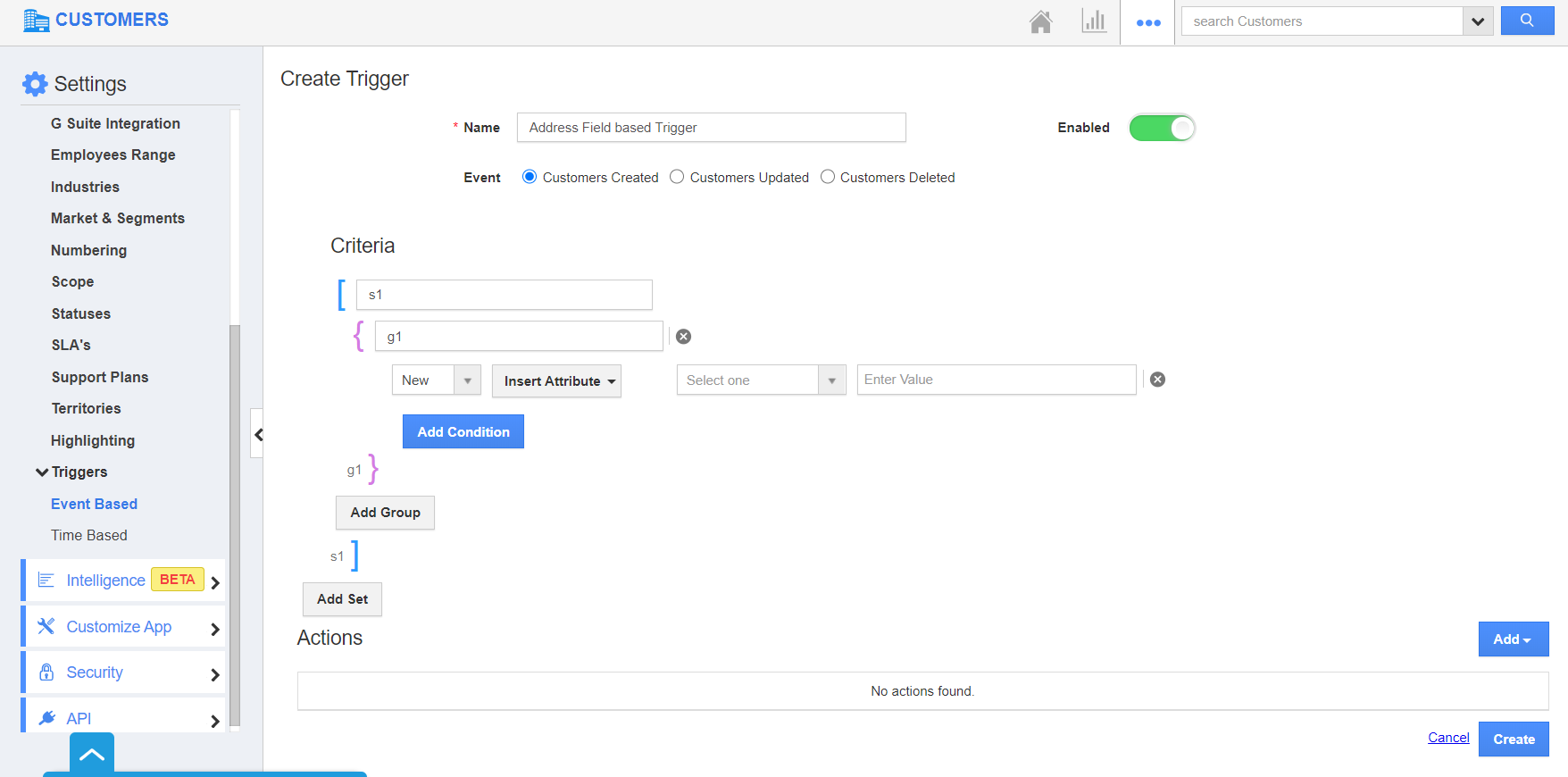Open the Home icon in top bar
This screenshot has width=1568, height=777.
(1040, 21)
